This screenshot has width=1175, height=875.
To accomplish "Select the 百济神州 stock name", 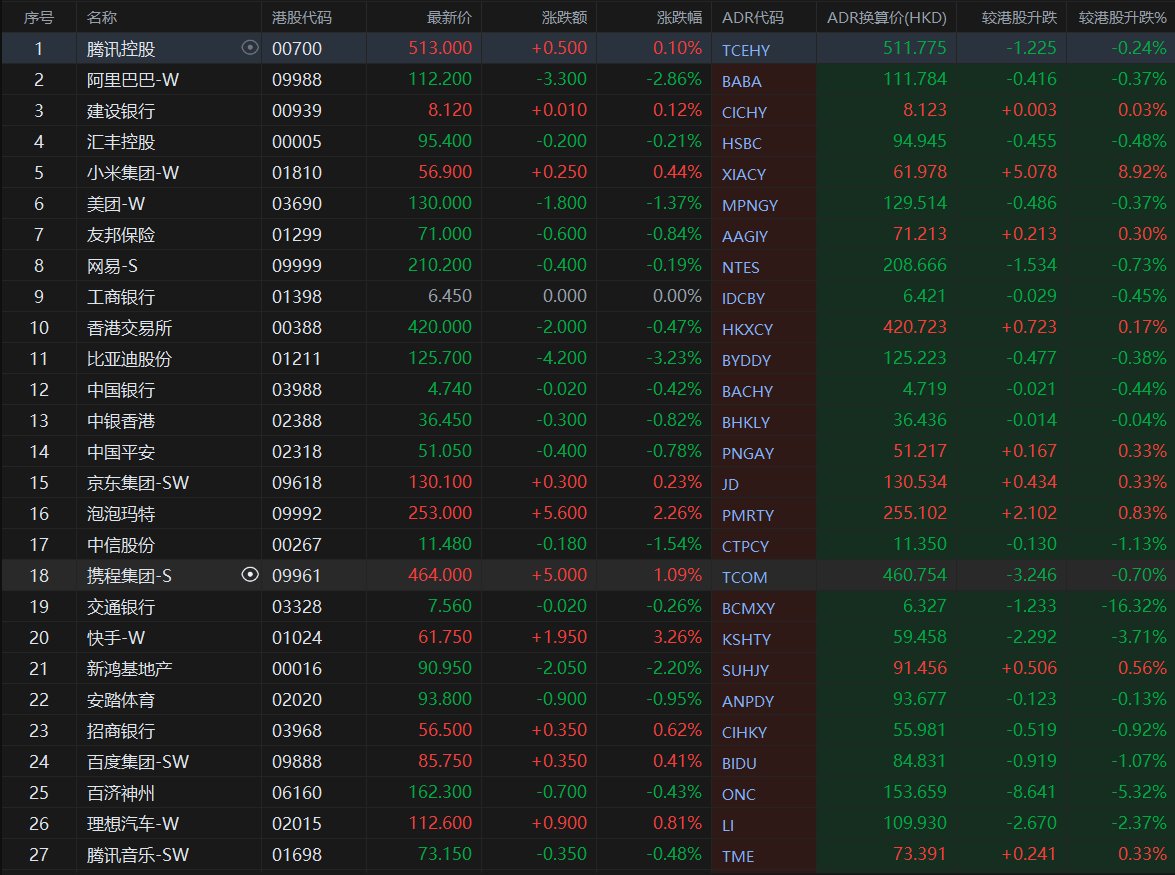I will 121,793.
